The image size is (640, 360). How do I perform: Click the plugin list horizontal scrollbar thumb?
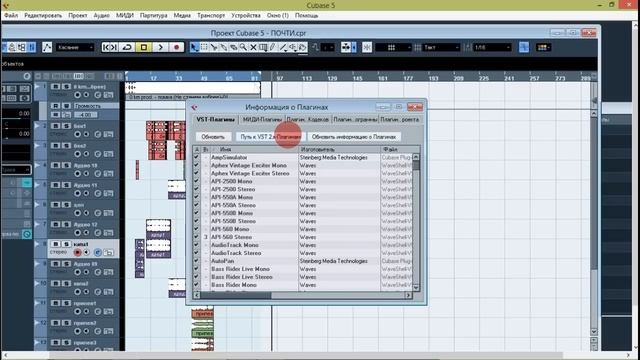coord(236,295)
